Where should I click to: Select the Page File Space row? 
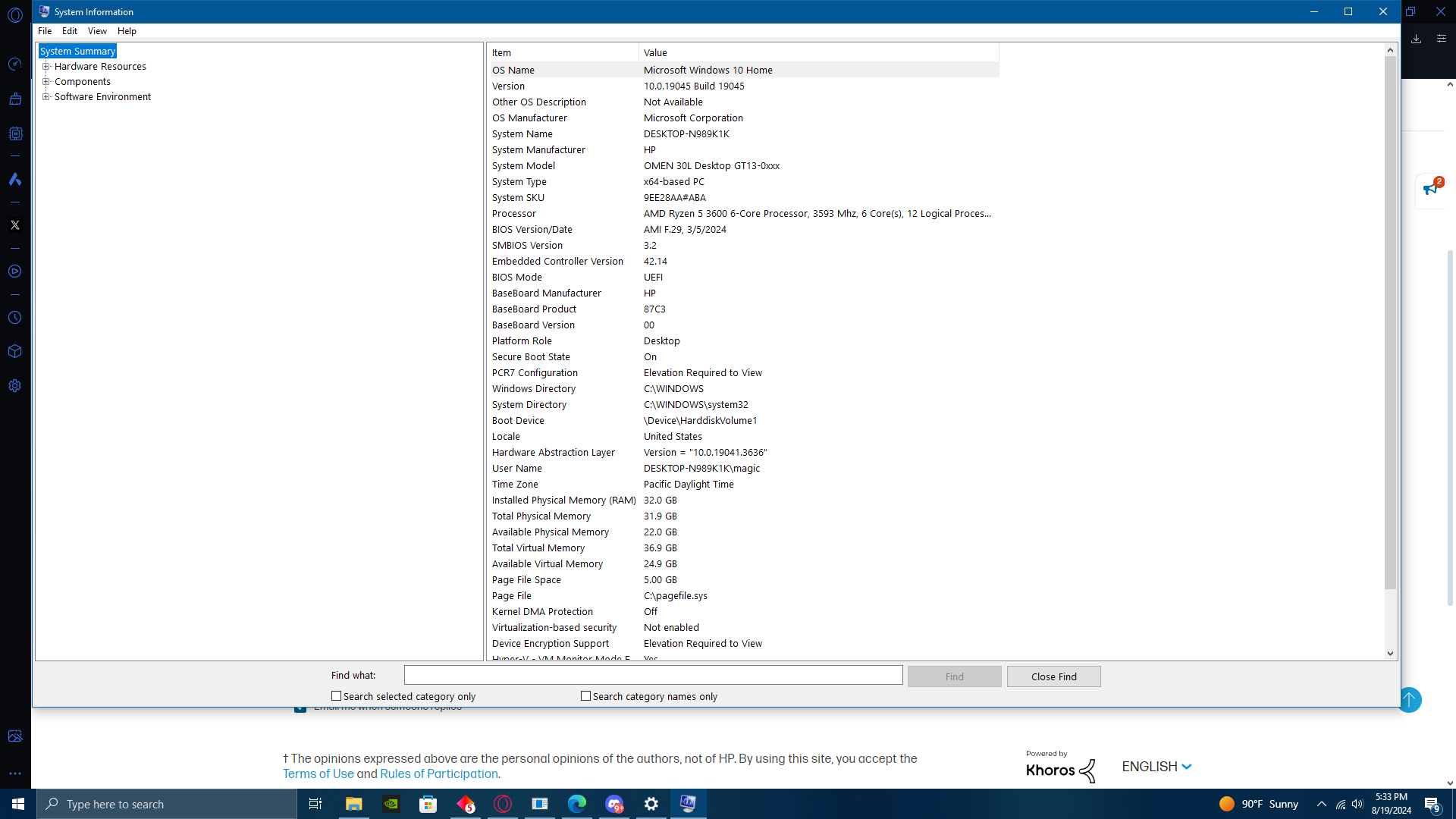pyautogui.click(x=743, y=580)
